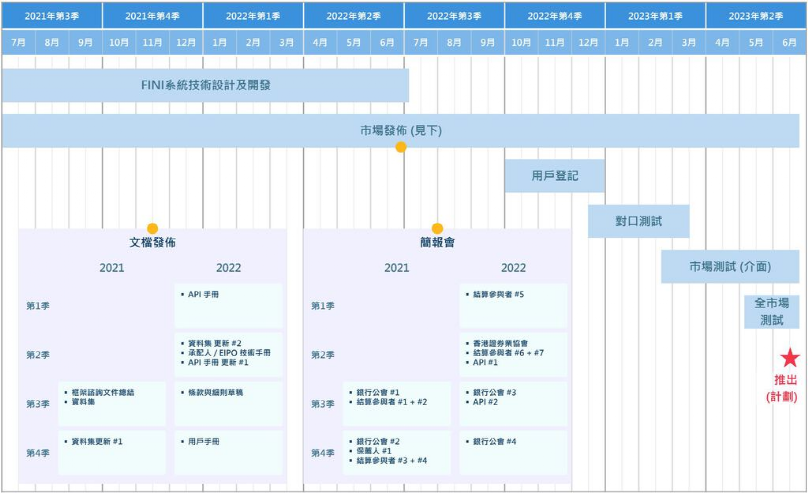Click the '條款與細則草稿' item
This screenshot has width=808, height=493.
215,393
